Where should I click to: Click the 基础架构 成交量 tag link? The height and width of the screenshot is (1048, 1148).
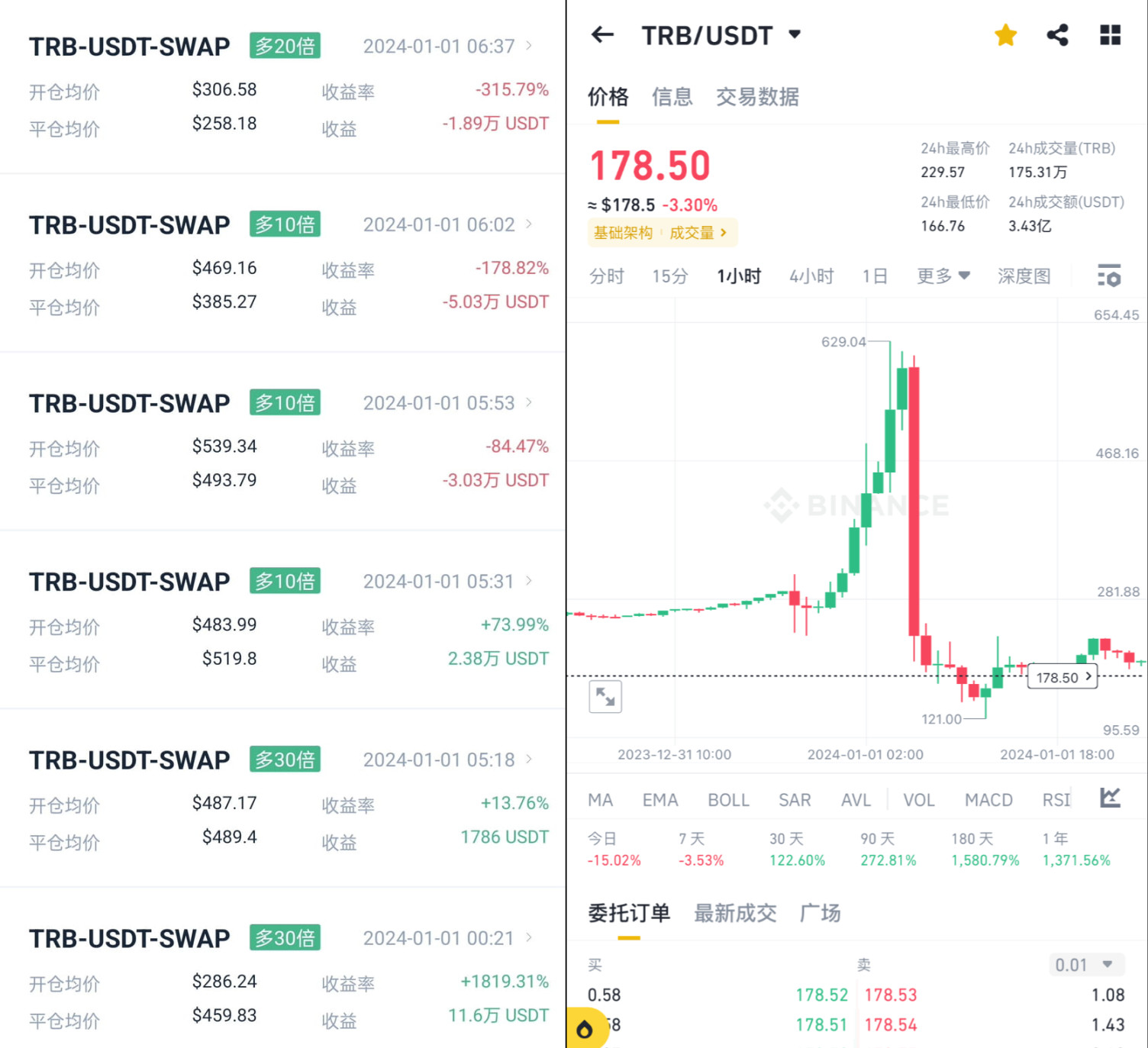(661, 233)
